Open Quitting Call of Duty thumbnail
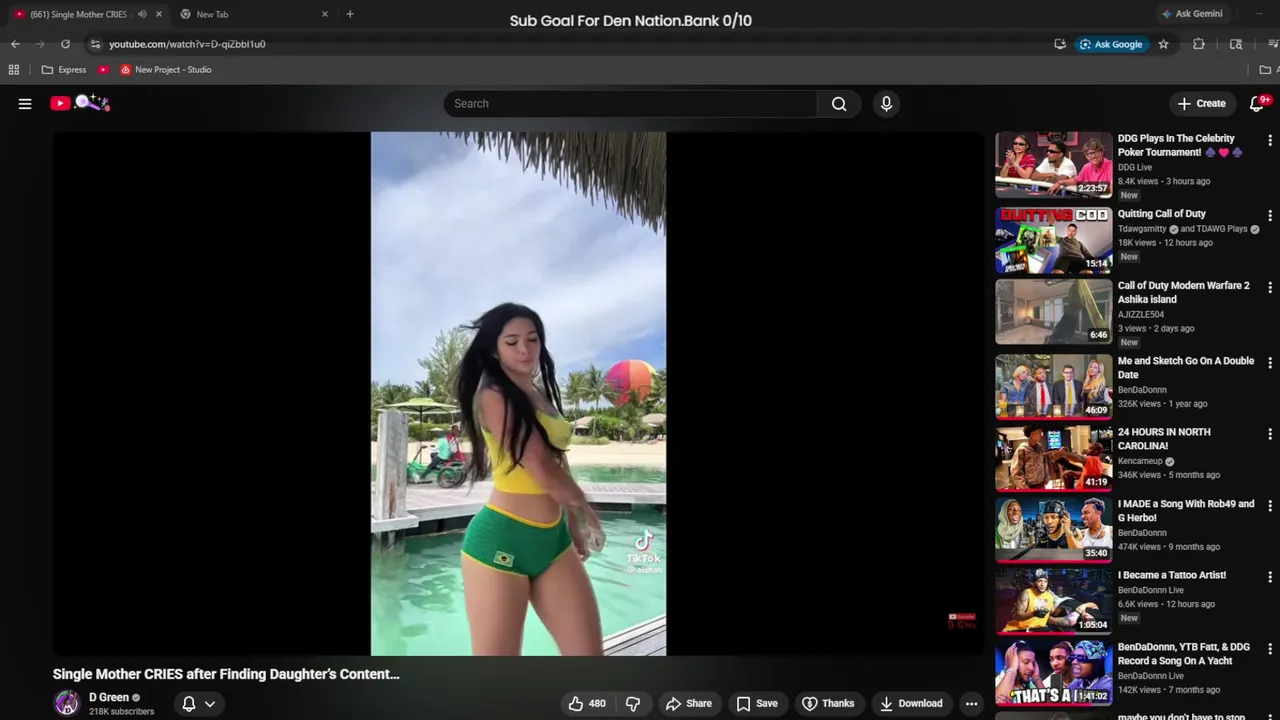 click(x=1053, y=240)
